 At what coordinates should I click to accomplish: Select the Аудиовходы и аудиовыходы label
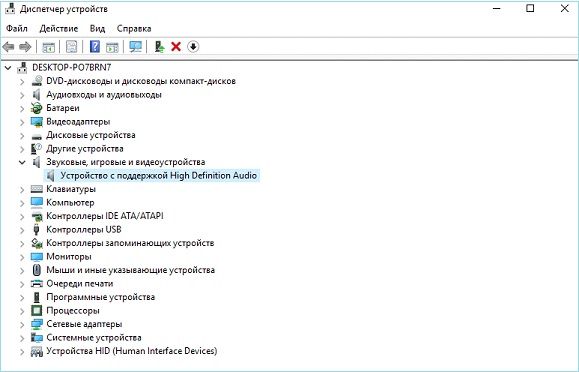tap(104, 95)
